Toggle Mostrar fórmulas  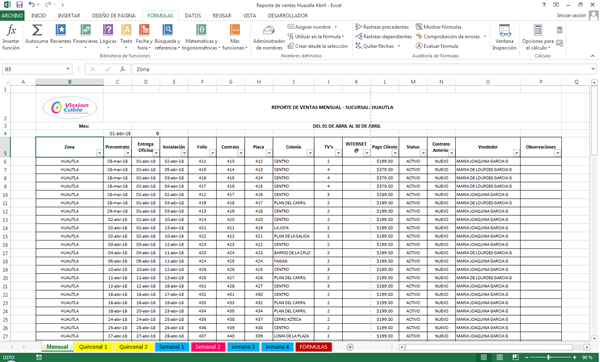point(439,27)
